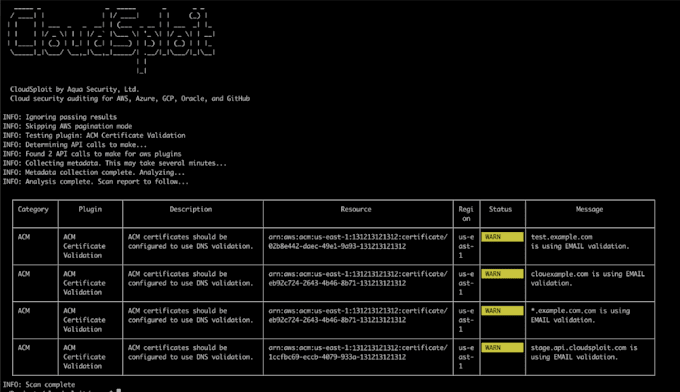Click 'INFO: Found 2 API calls to make' line
This screenshot has height=392, width=680.
[x=92, y=154]
